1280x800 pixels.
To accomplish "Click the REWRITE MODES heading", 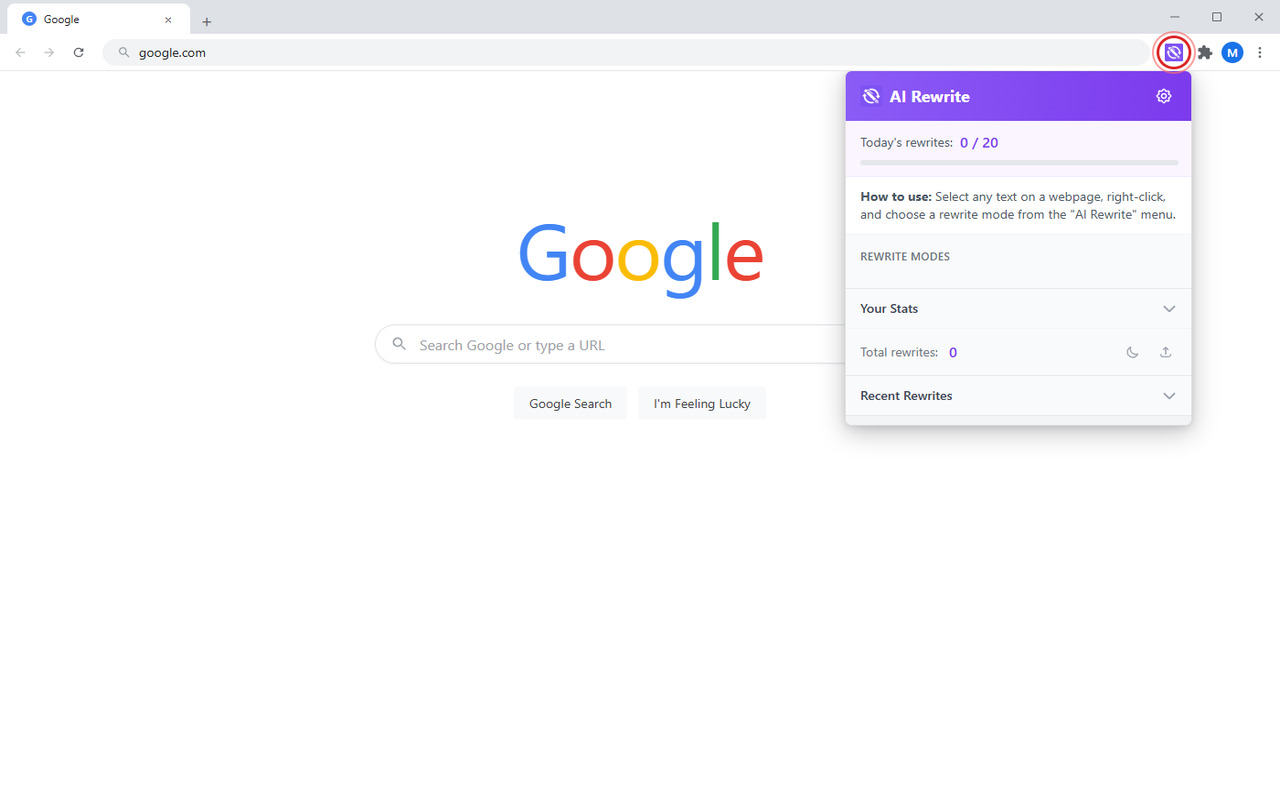I will click(x=905, y=257).
